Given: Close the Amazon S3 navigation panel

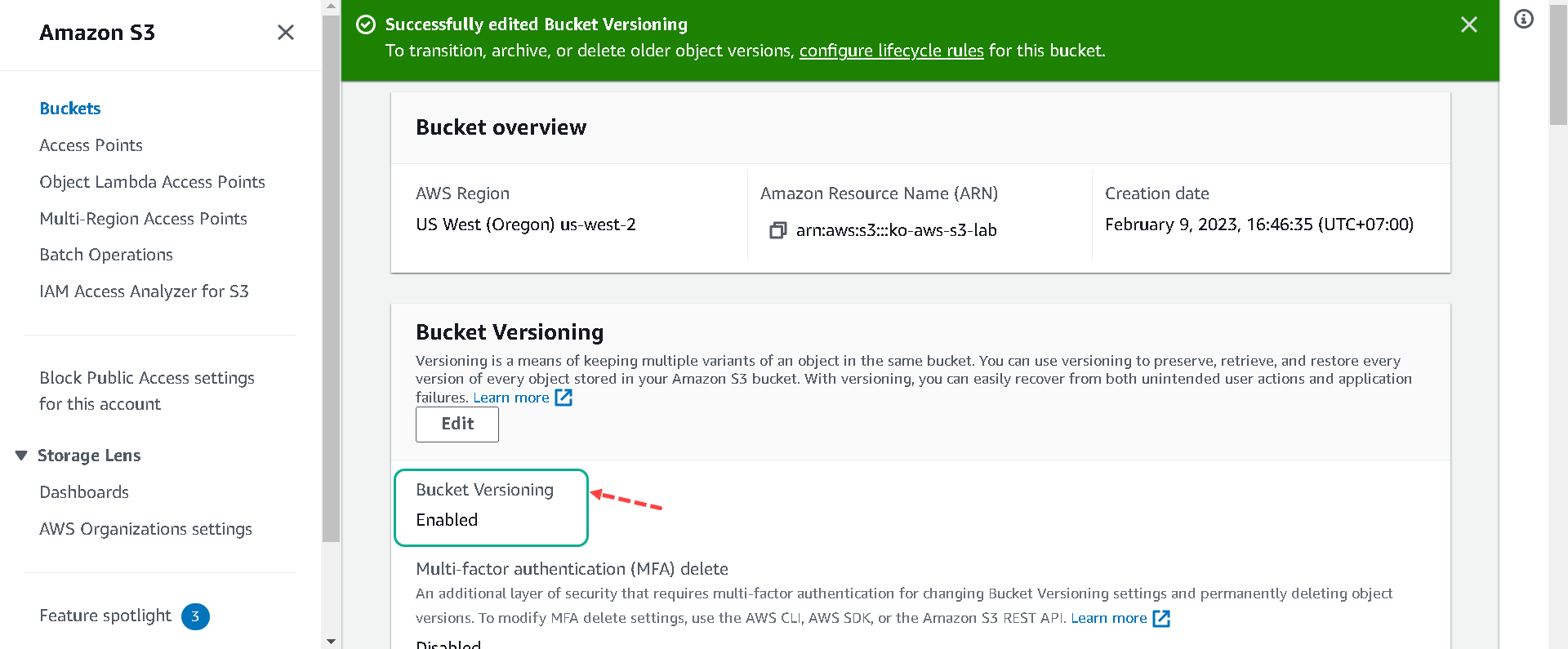Looking at the screenshot, I should 285,33.
